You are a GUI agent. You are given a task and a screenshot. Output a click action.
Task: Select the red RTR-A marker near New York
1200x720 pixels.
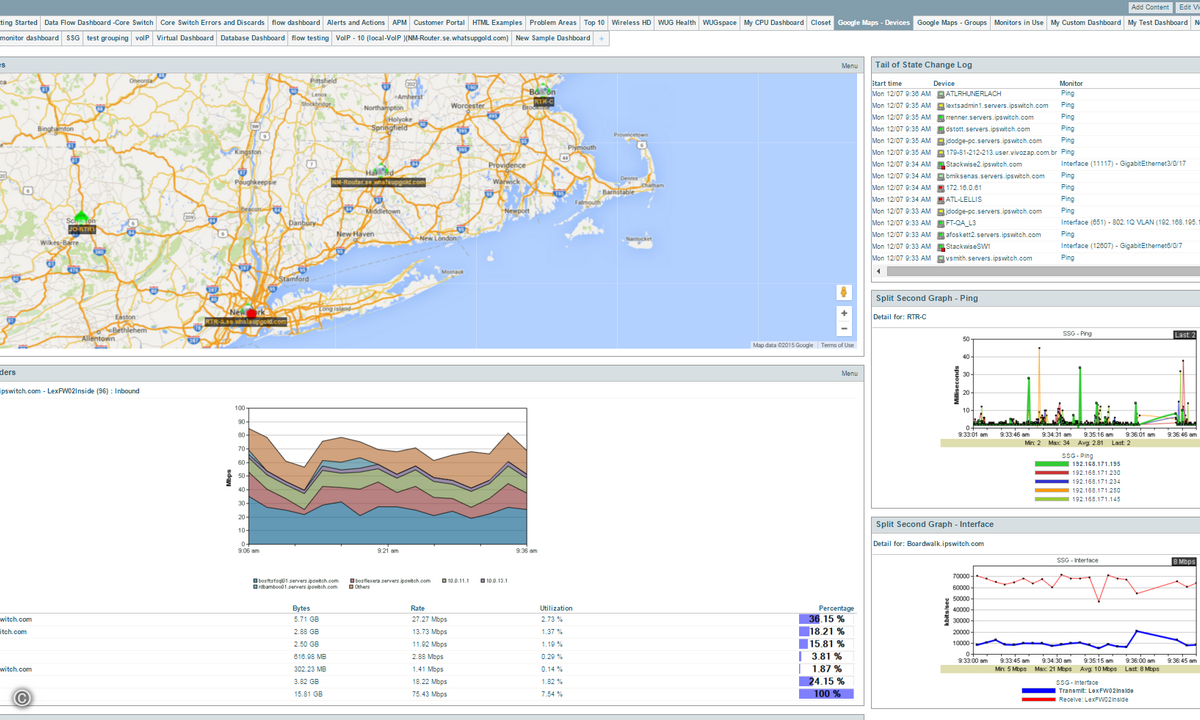click(252, 313)
